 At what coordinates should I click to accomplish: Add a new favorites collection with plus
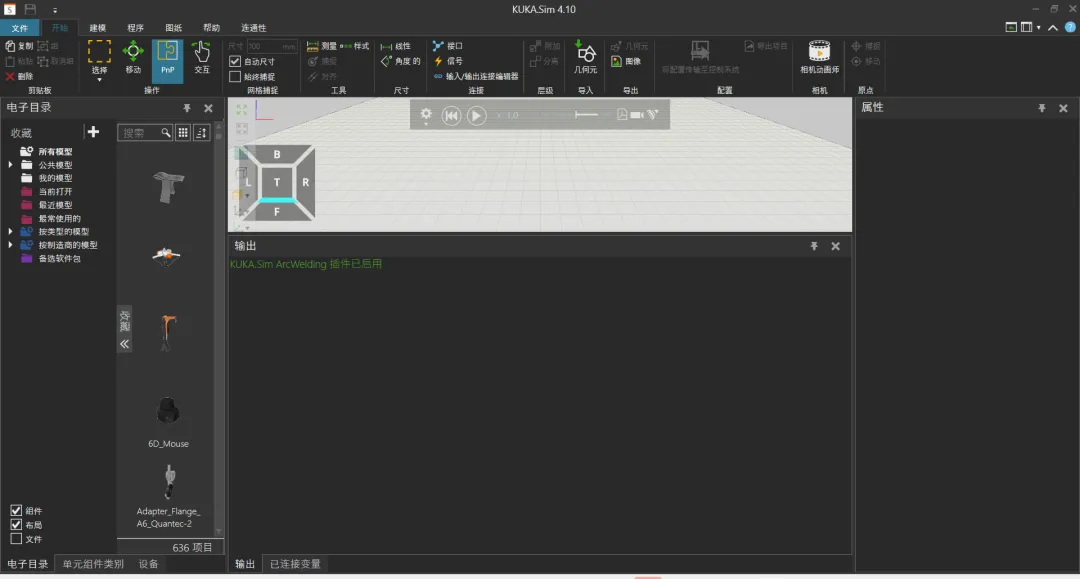[93, 131]
